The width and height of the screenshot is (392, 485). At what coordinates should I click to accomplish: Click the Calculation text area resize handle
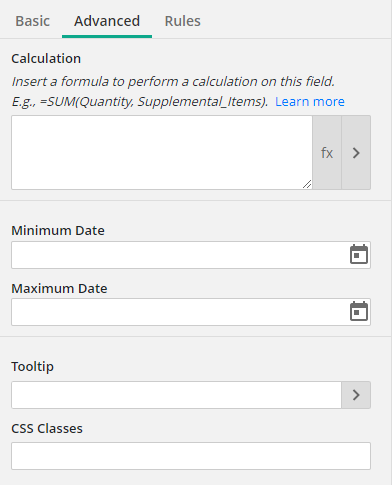point(307,184)
